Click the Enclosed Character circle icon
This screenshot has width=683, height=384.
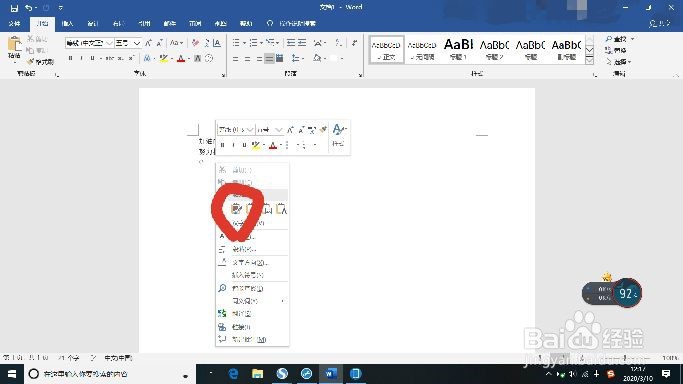tap(209, 58)
